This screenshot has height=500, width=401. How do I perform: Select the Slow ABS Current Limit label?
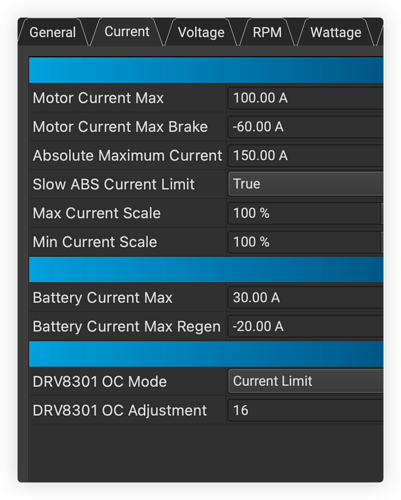[114, 184]
